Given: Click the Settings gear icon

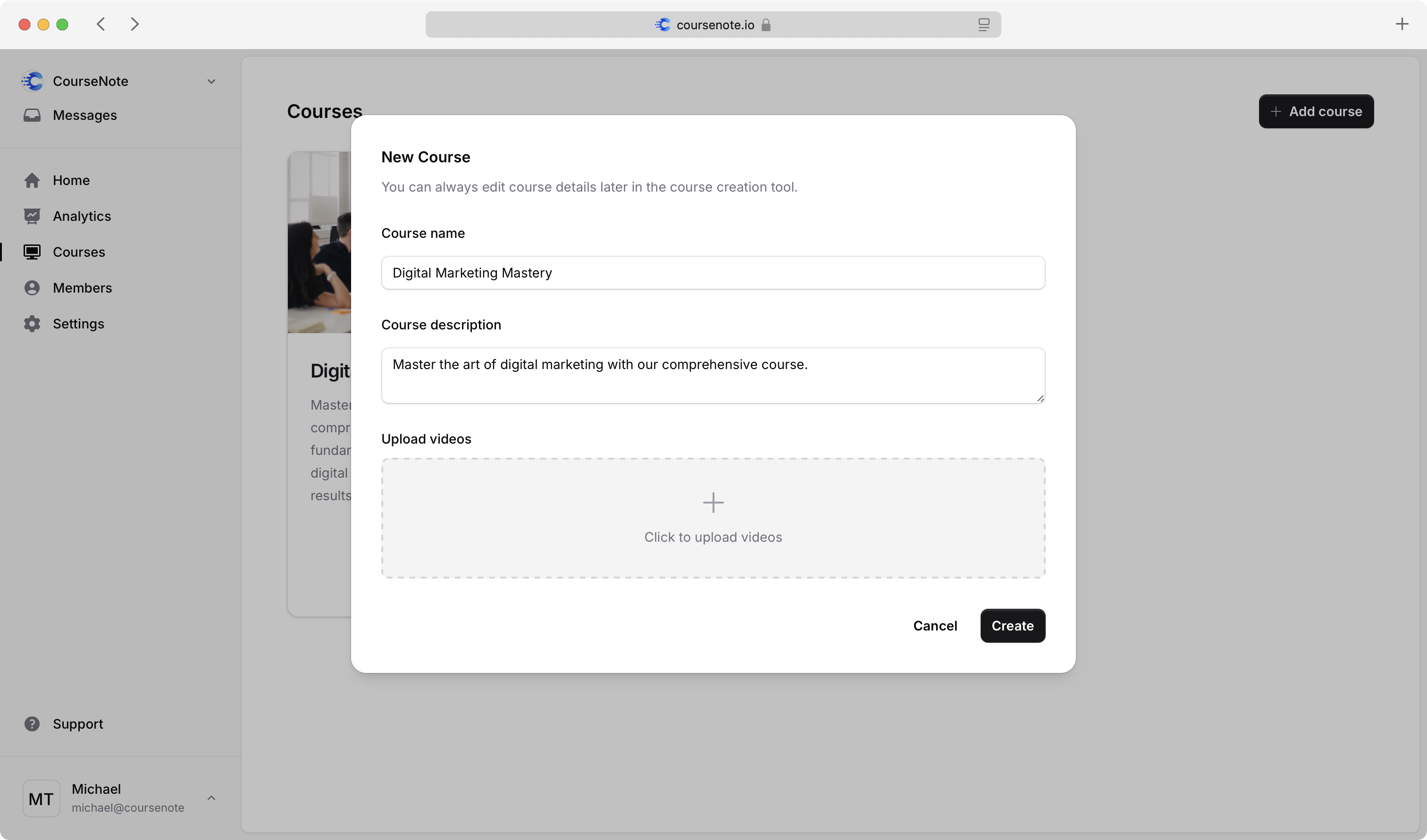Looking at the screenshot, I should 32,323.
